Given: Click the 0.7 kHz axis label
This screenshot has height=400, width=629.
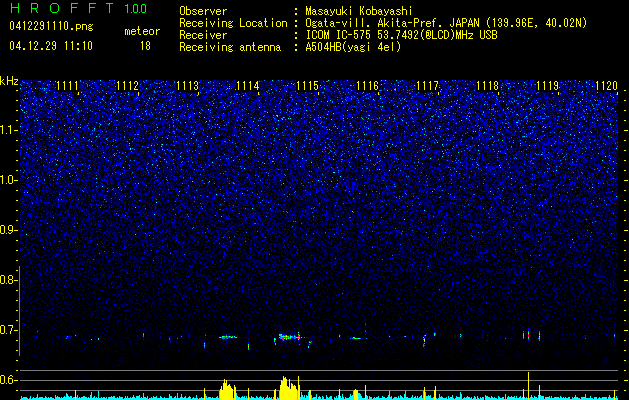Looking at the screenshot, I should pyautogui.click(x=8, y=330).
